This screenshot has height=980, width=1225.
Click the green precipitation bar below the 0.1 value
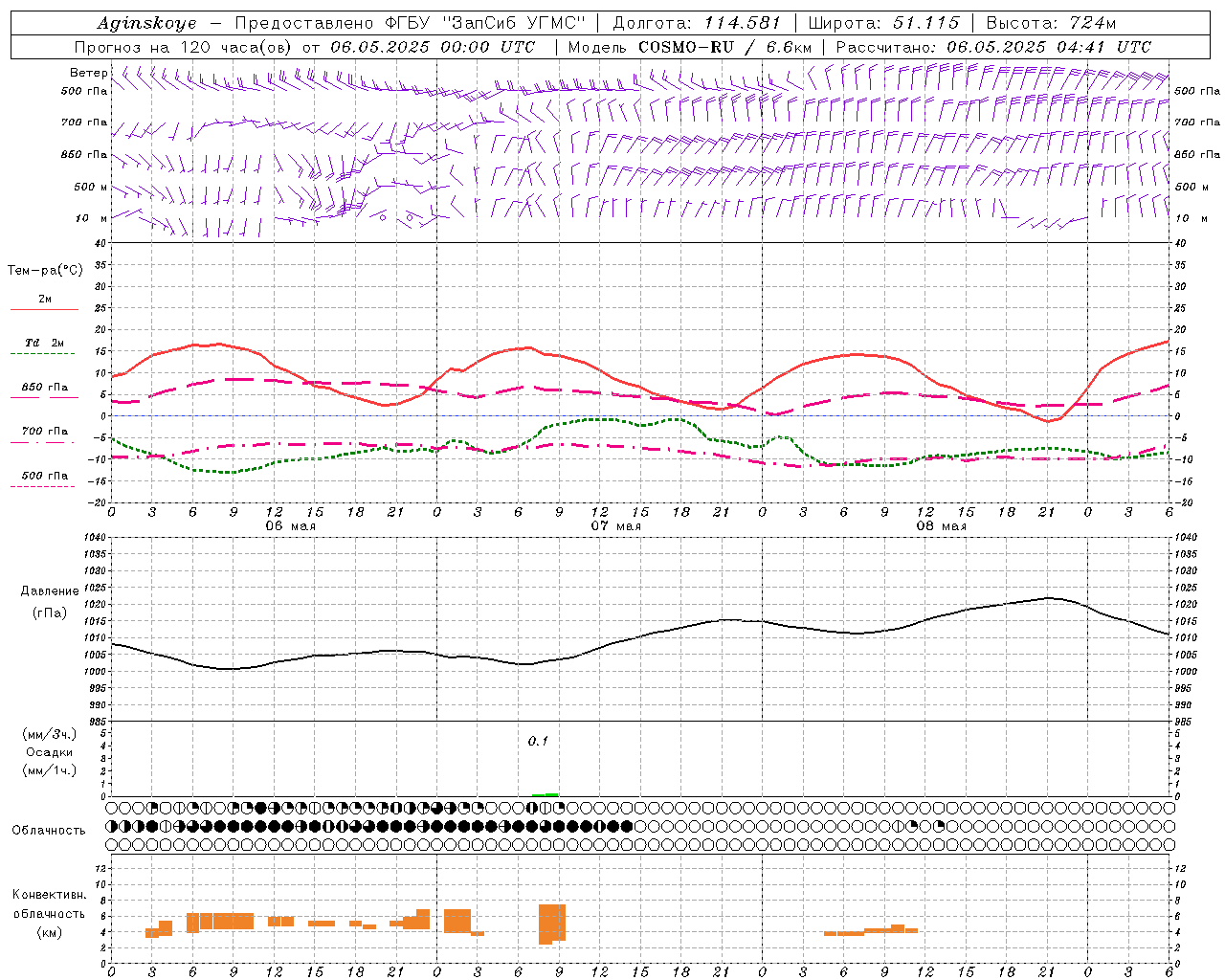546,794
